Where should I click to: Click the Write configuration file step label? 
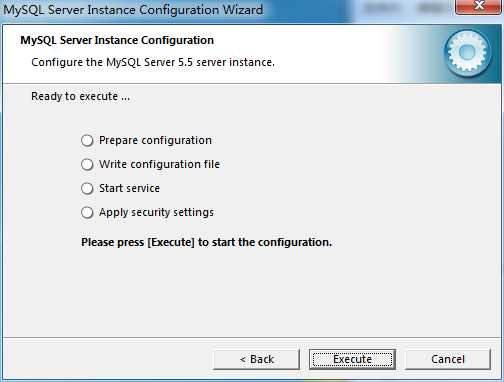tap(159, 164)
